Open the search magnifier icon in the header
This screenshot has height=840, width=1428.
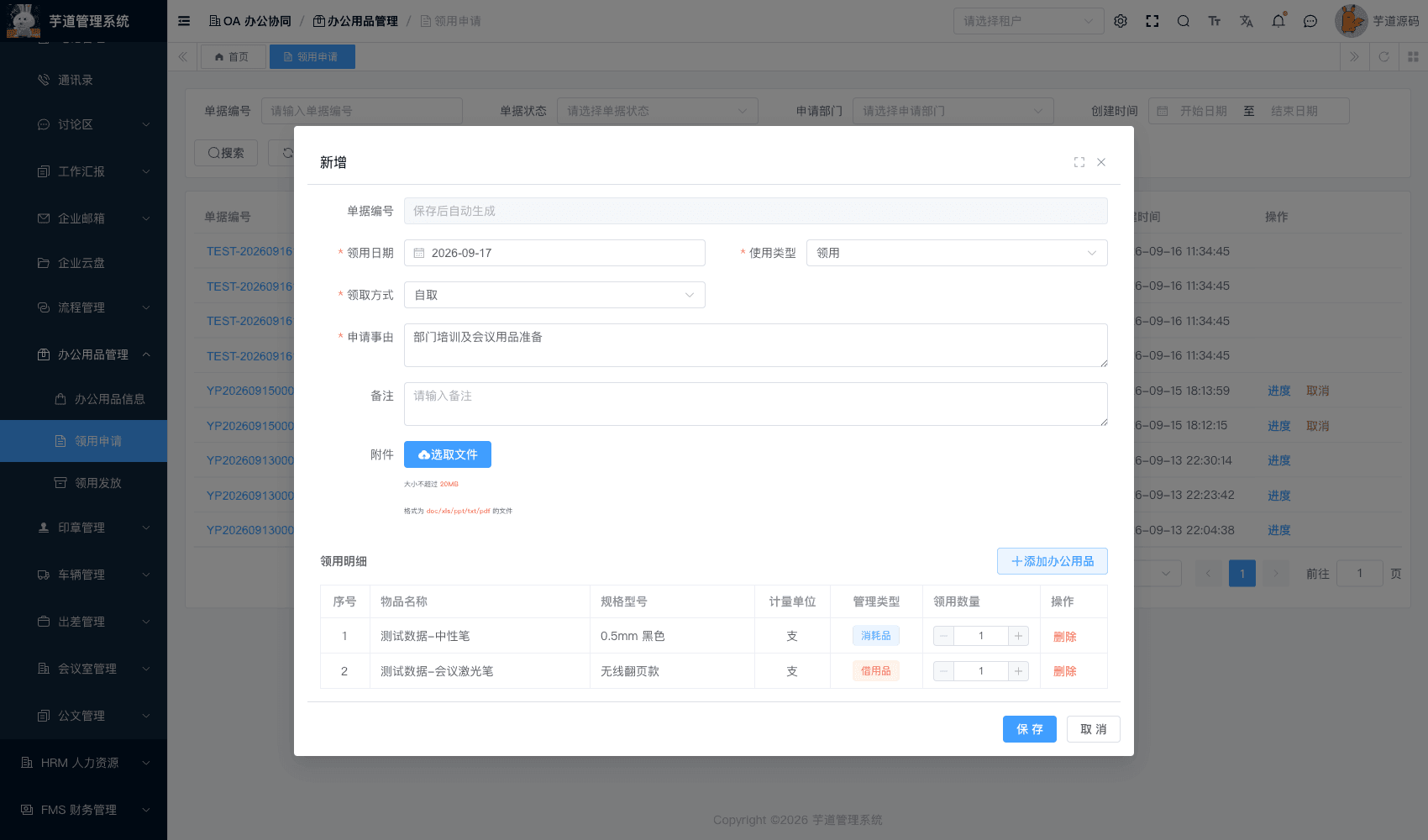click(x=1184, y=21)
